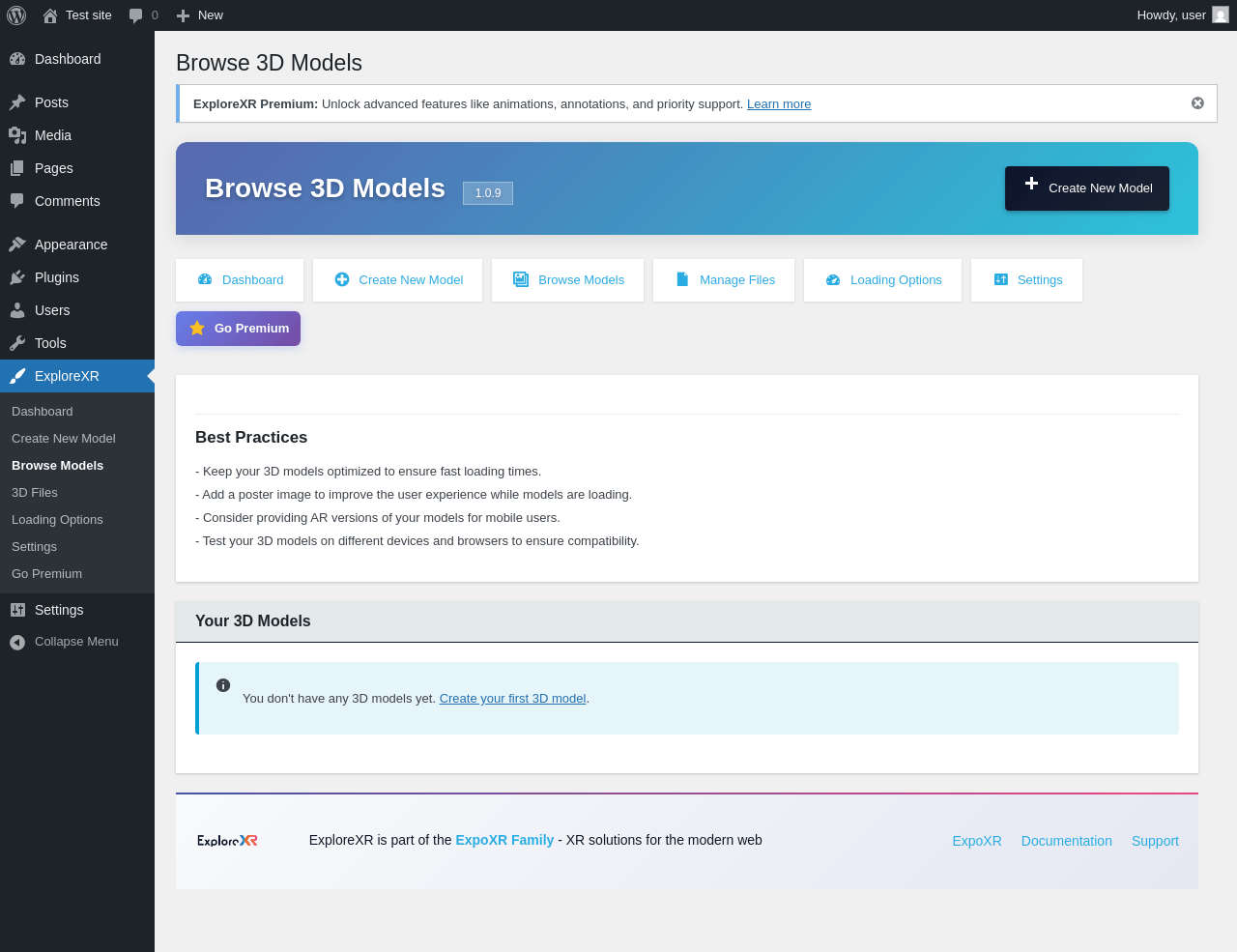
Task: Click the sliders icon on the Settings tab
Action: [1001, 279]
